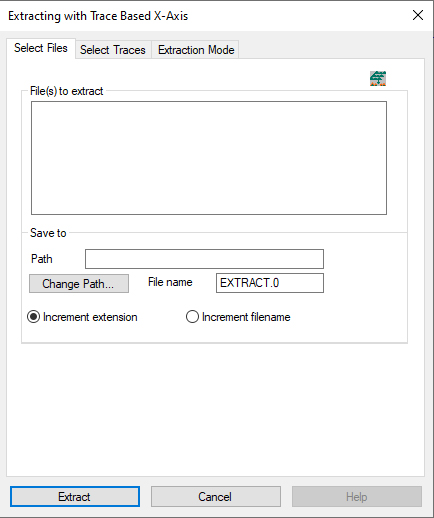Activate the Select Files tab

[41, 48]
